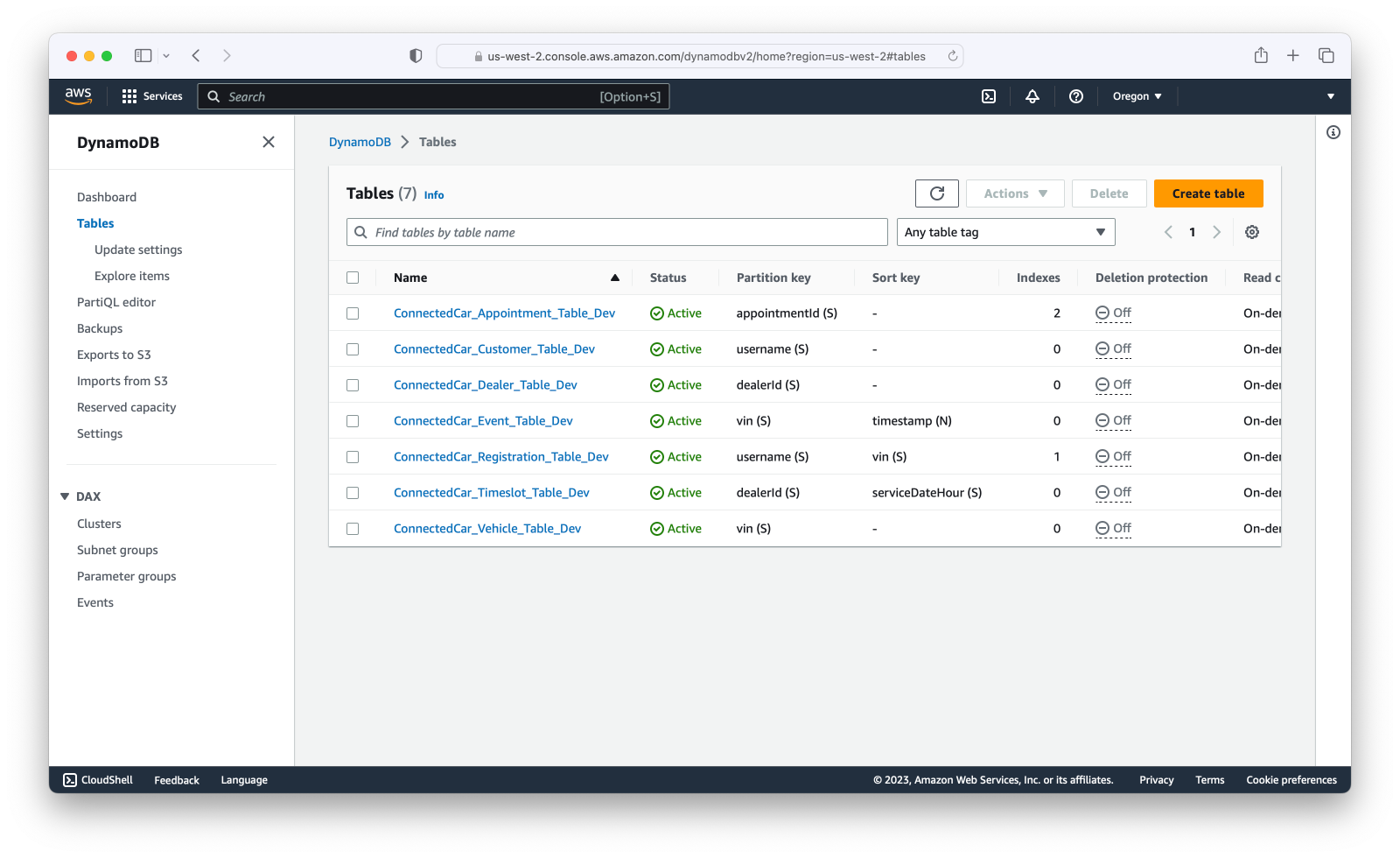1400x858 pixels.
Task: Open Update settings in sidebar
Action: click(138, 250)
